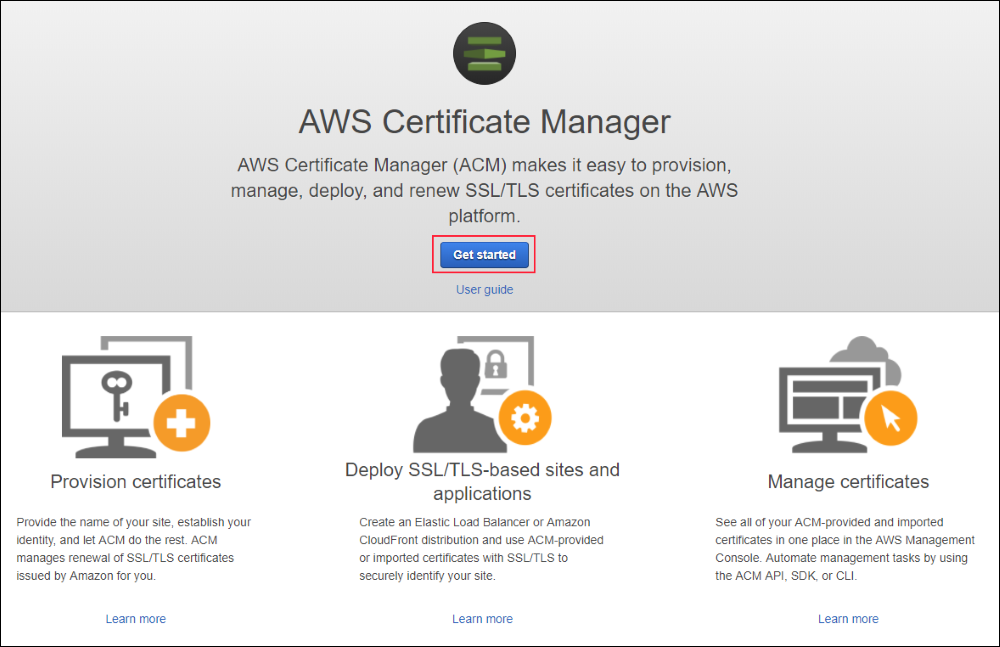Open the User guide link
Viewport: 1000px width, 647px height.
[484, 290]
